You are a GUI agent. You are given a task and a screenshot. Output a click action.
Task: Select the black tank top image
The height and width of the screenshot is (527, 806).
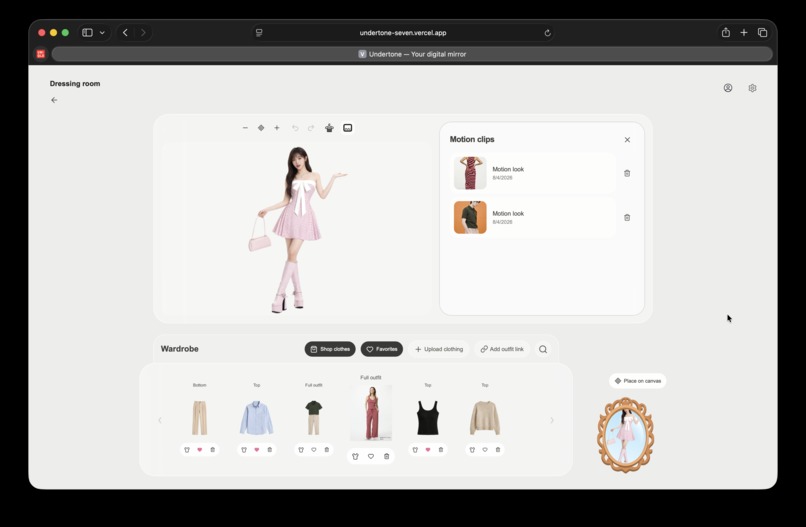(428, 418)
